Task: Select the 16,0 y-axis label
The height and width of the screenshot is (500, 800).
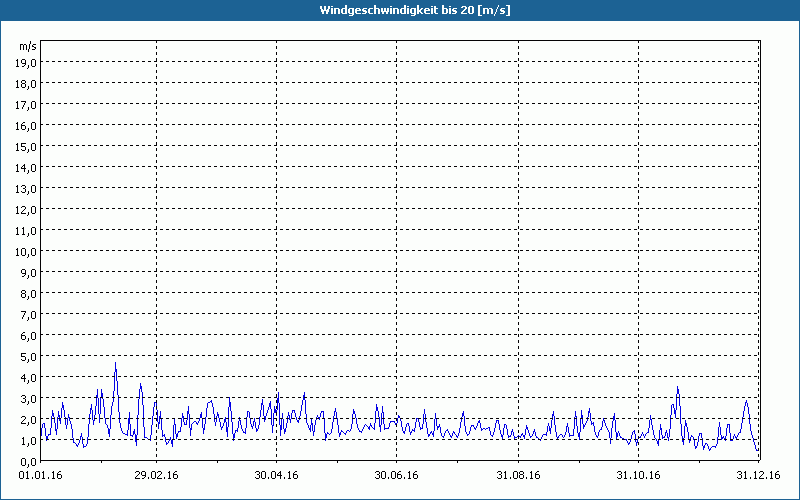Action: point(27,126)
